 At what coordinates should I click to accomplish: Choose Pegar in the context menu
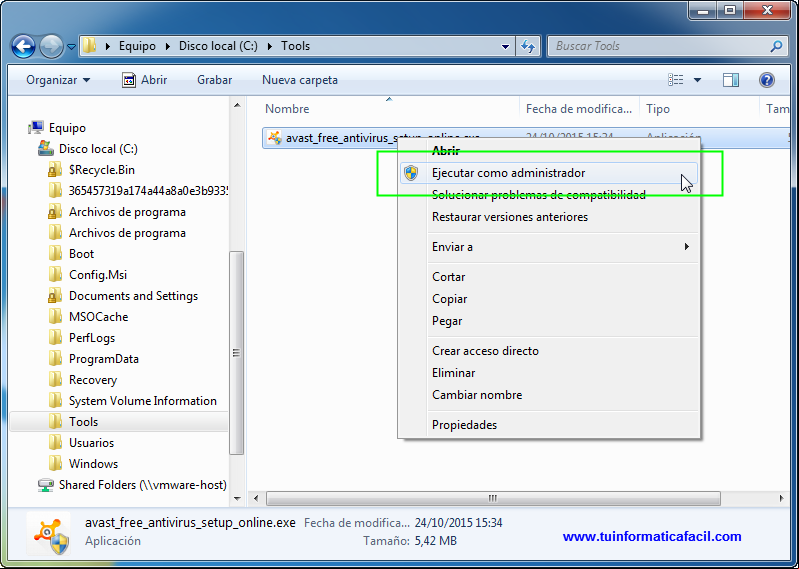[x=447, y=321]
